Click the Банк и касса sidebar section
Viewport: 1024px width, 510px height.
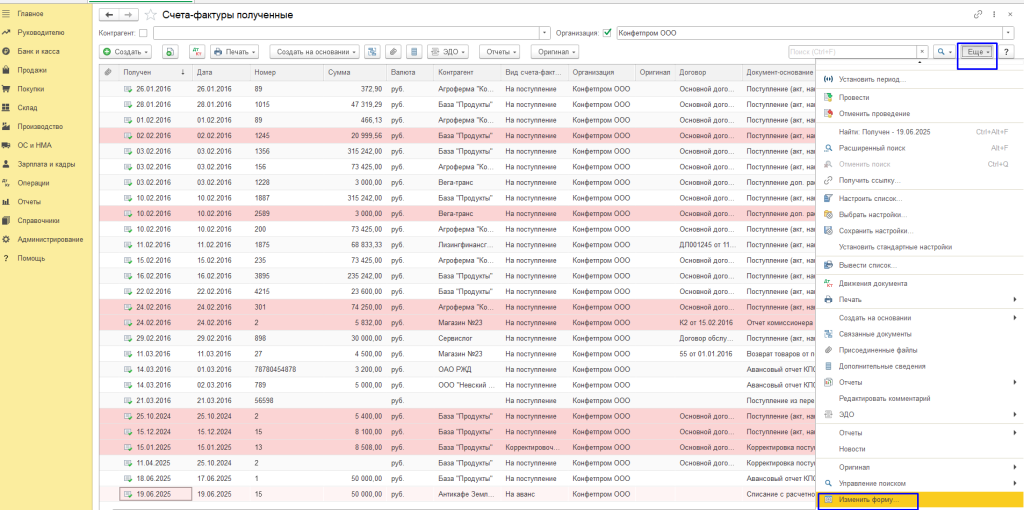[36, 50]
